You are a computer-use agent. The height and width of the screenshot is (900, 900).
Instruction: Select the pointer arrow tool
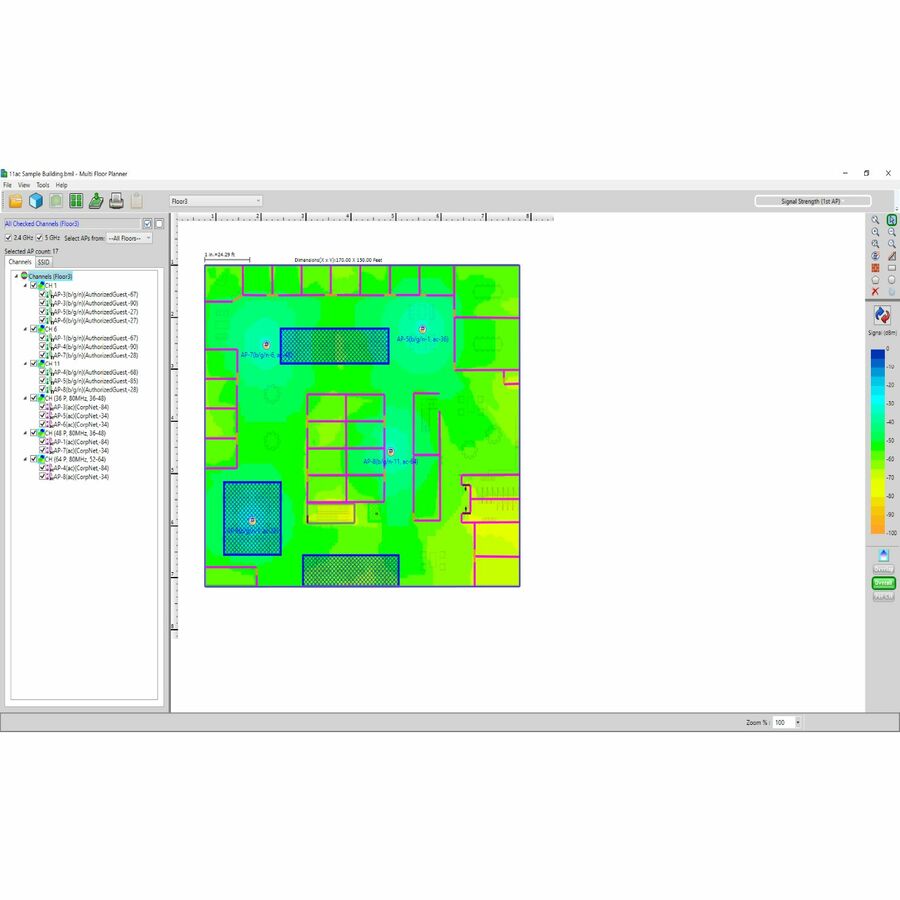892,220
